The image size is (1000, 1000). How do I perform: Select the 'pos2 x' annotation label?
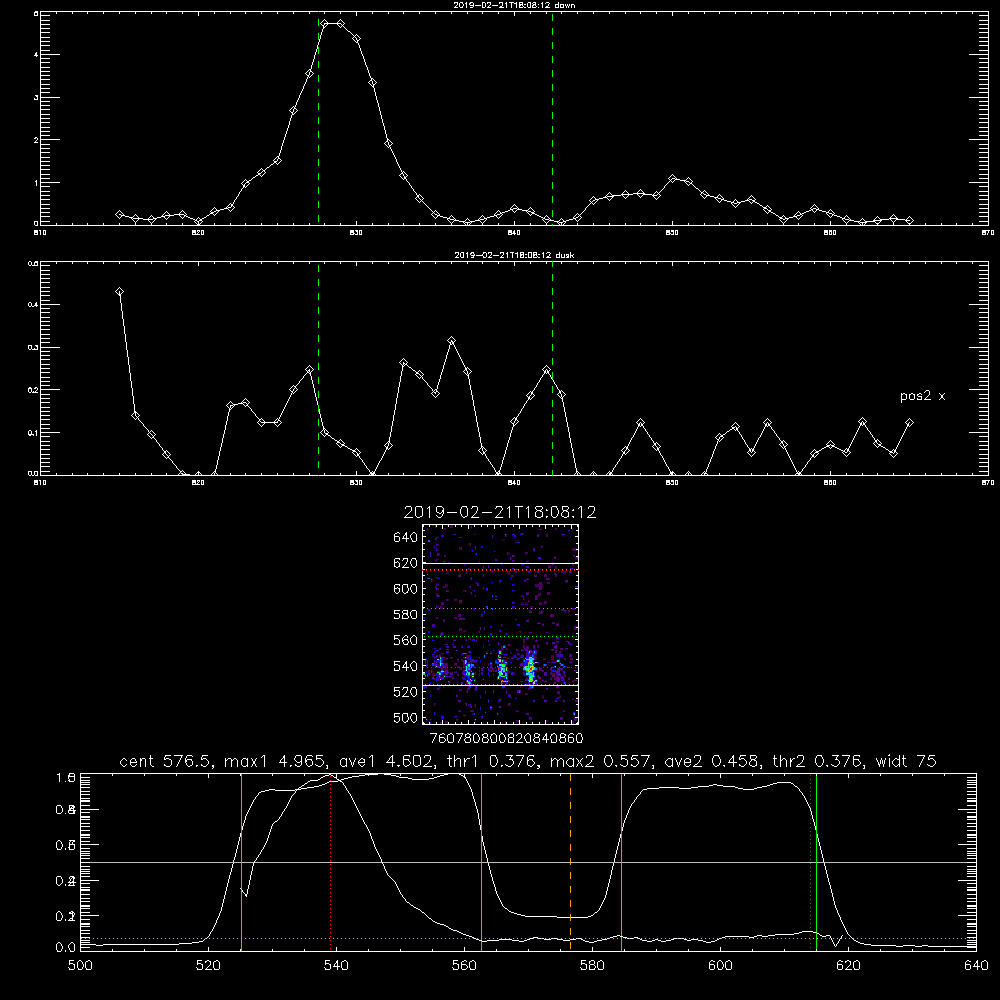click(922, 396)
